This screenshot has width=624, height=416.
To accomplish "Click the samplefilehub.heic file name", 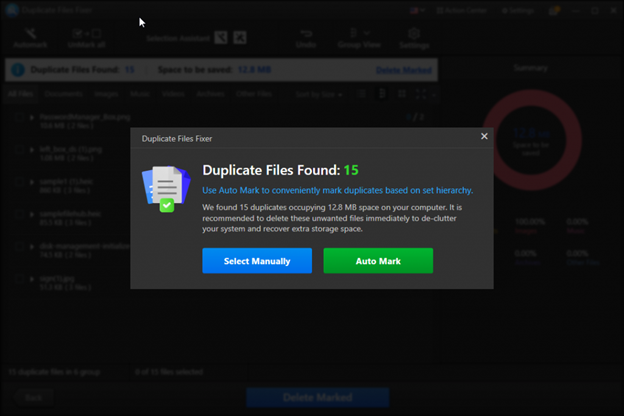I will (x=70, y=214).
